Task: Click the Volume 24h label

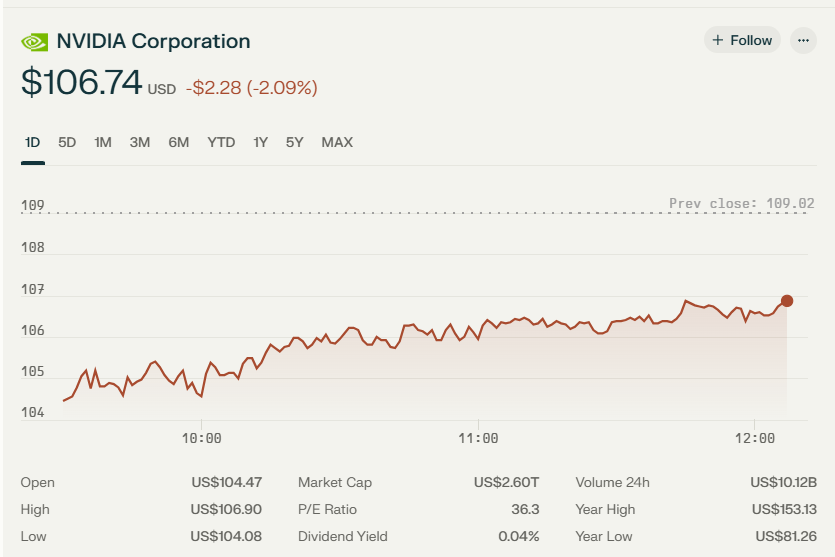Action: pos(612,482)
